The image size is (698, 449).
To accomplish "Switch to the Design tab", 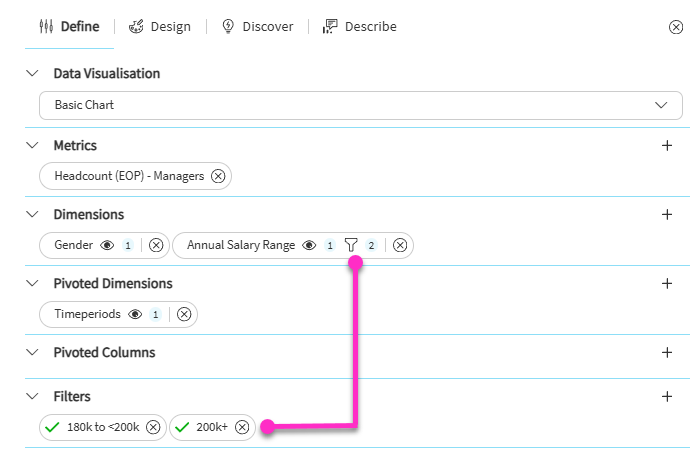I will click(160, 27).
